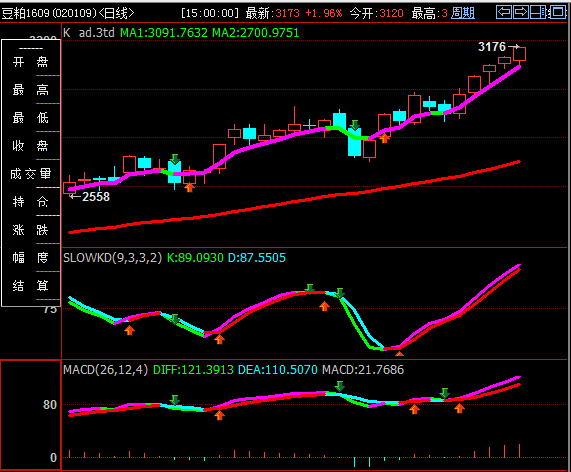Click 最低 row in the info panel

[31, 118]
